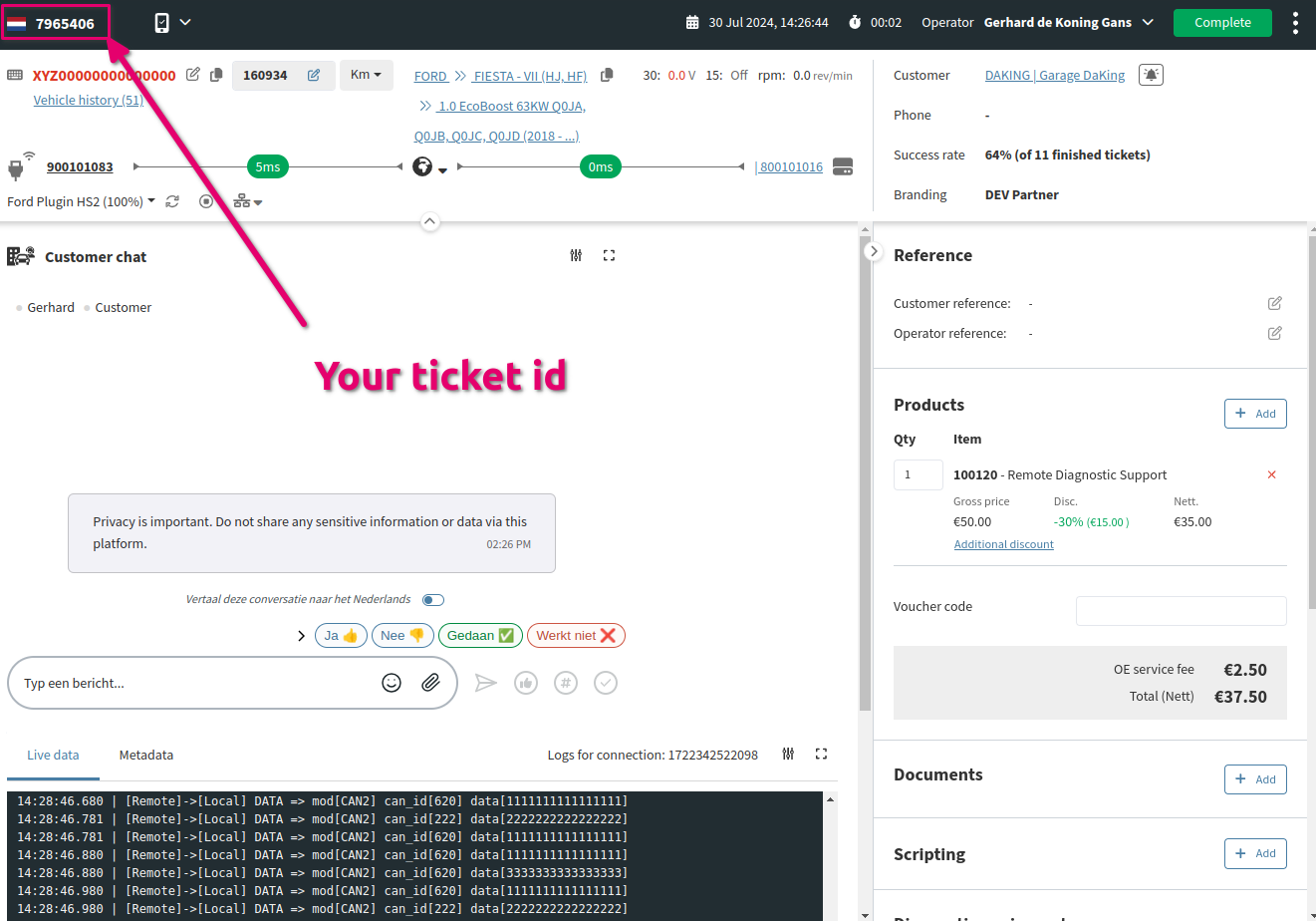Screen dimensions: 1316x921
Task: Collapse the vehicle header panel
Action: coord(429,221)
